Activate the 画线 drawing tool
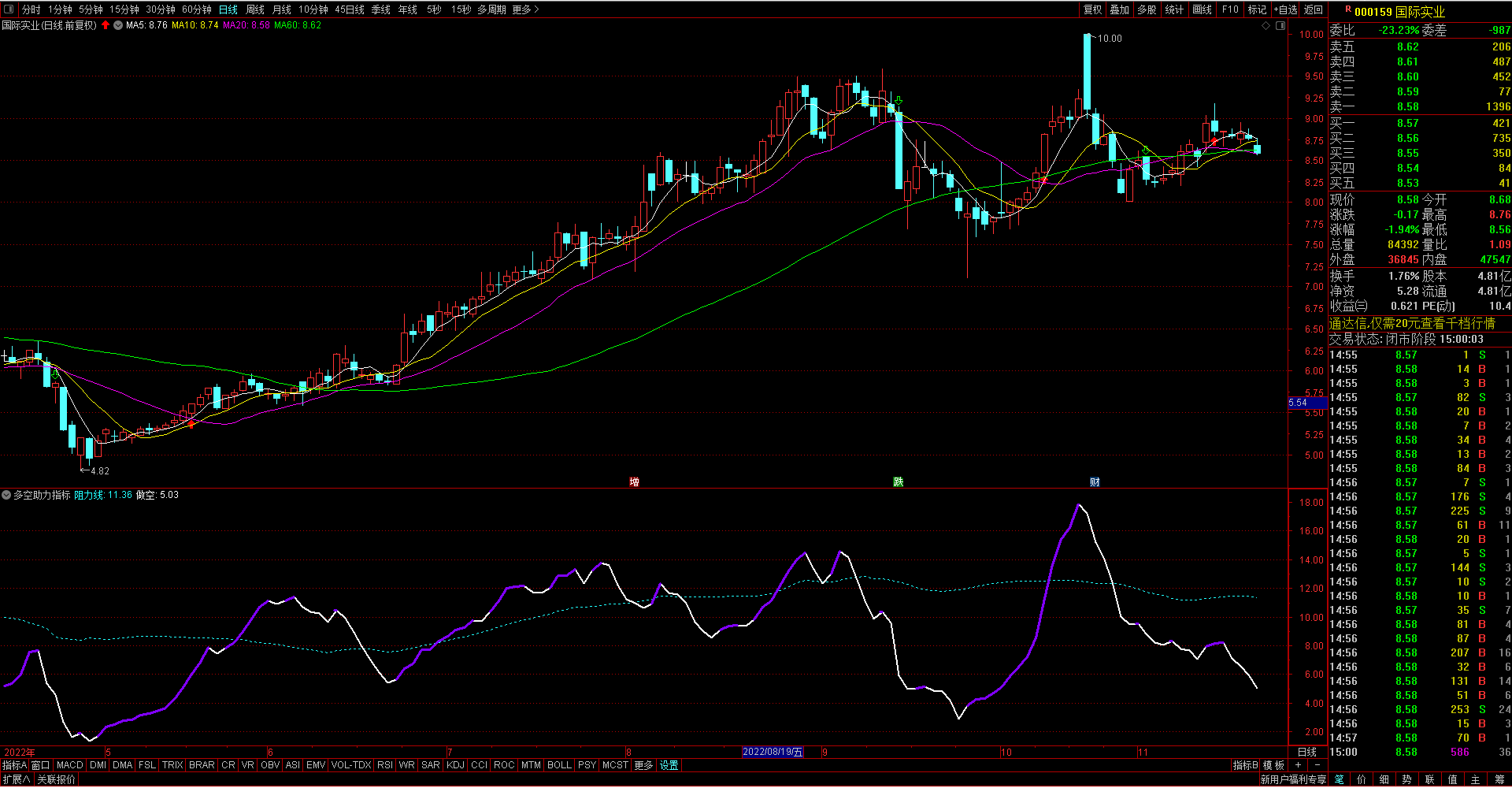 [1203, 9]
